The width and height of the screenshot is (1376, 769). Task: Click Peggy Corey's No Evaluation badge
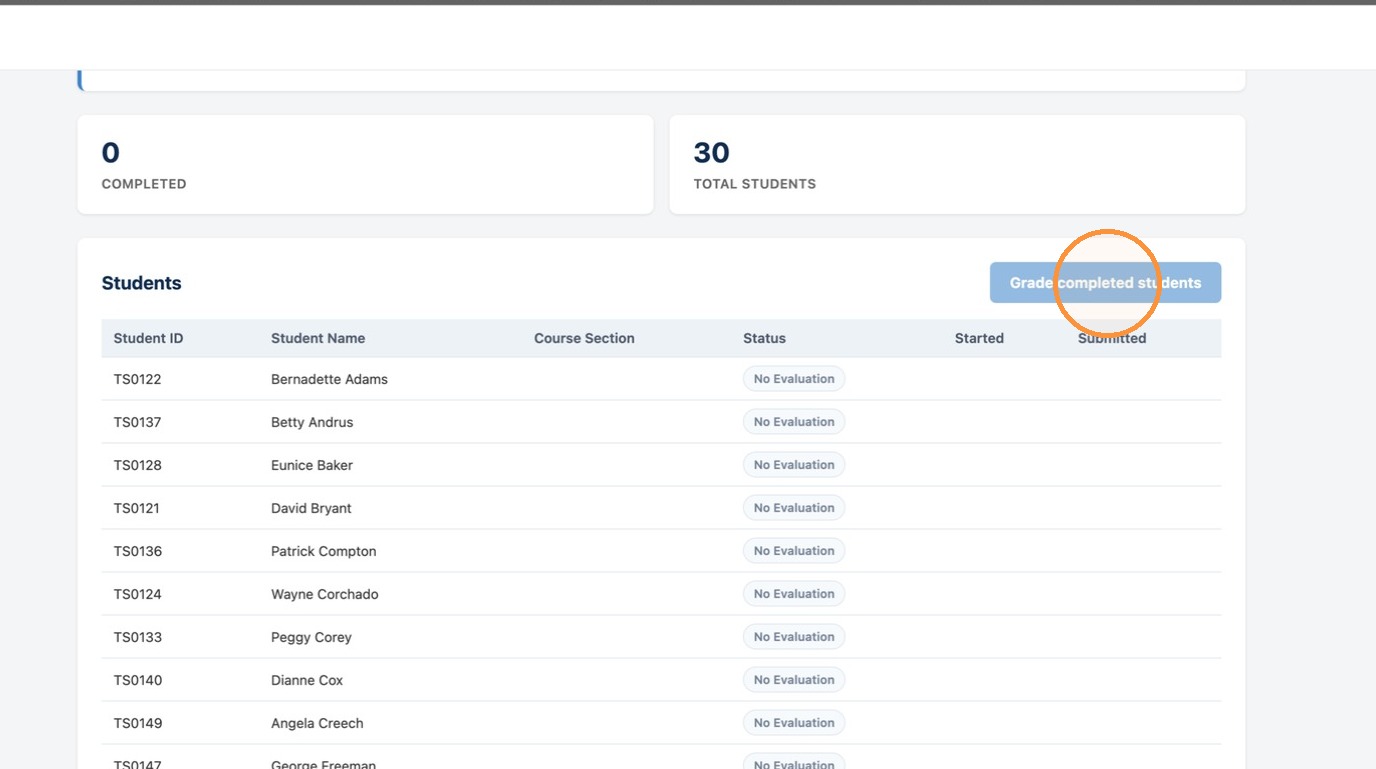point(794,637)
